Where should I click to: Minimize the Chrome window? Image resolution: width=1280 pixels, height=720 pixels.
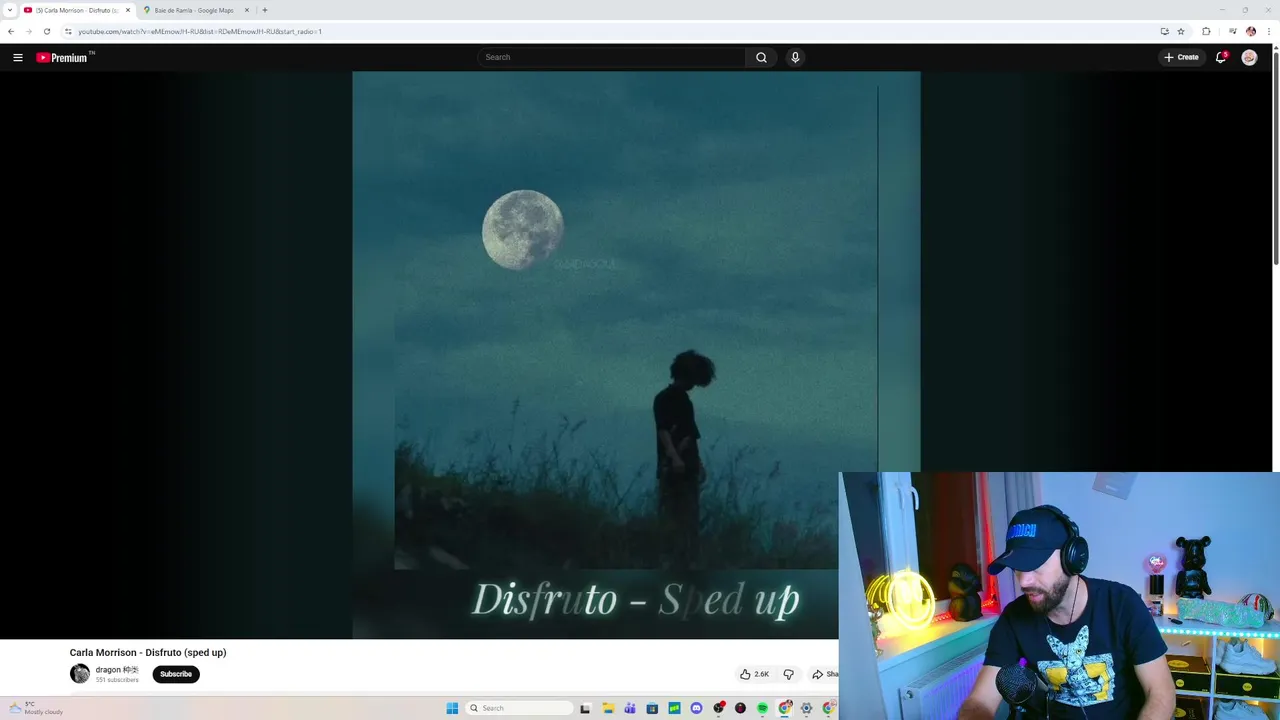(x=1222, y=10)
